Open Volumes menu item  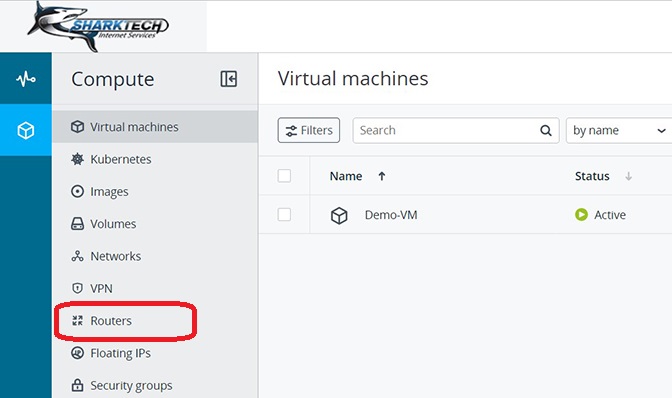pos(155,224)
